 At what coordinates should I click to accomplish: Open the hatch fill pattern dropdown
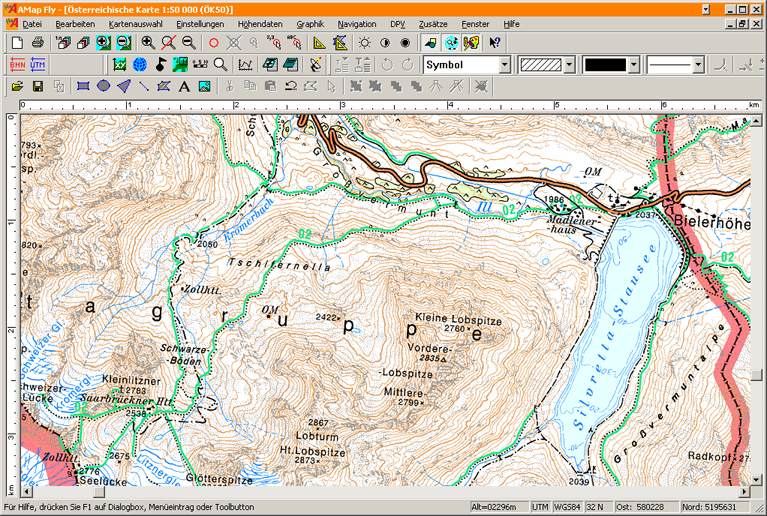coord(569,65)
